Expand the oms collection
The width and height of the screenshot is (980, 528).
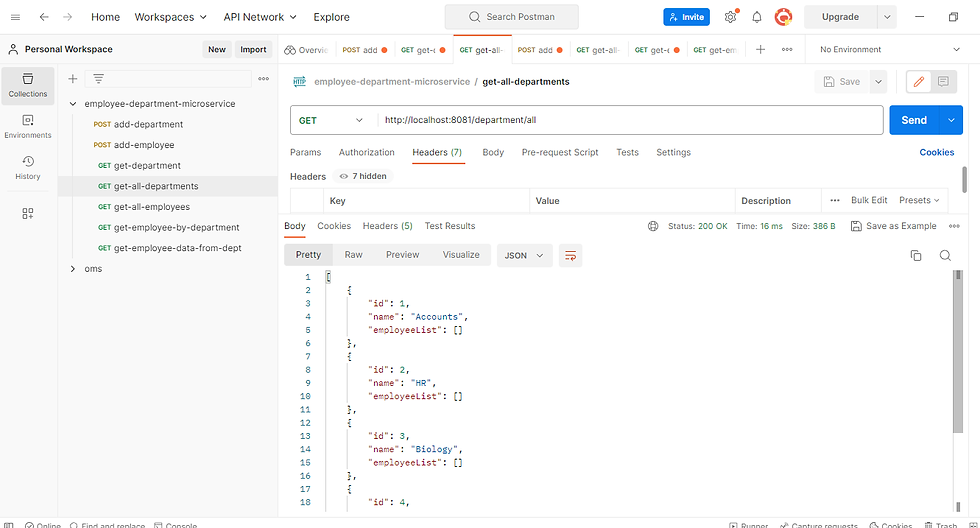point(72,269)
